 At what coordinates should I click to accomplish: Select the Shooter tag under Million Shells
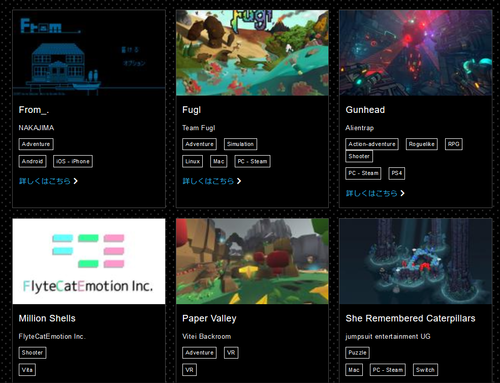coord(32,353)
